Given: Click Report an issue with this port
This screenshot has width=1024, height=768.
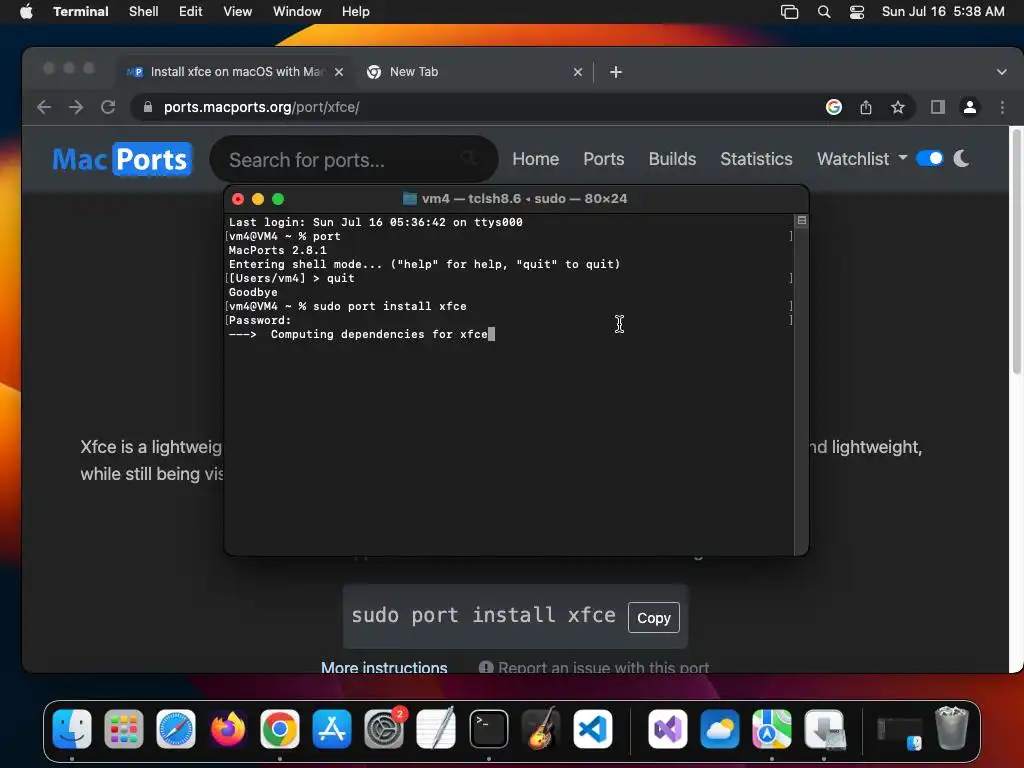Looking at the screenshot, I should (594, 667).
